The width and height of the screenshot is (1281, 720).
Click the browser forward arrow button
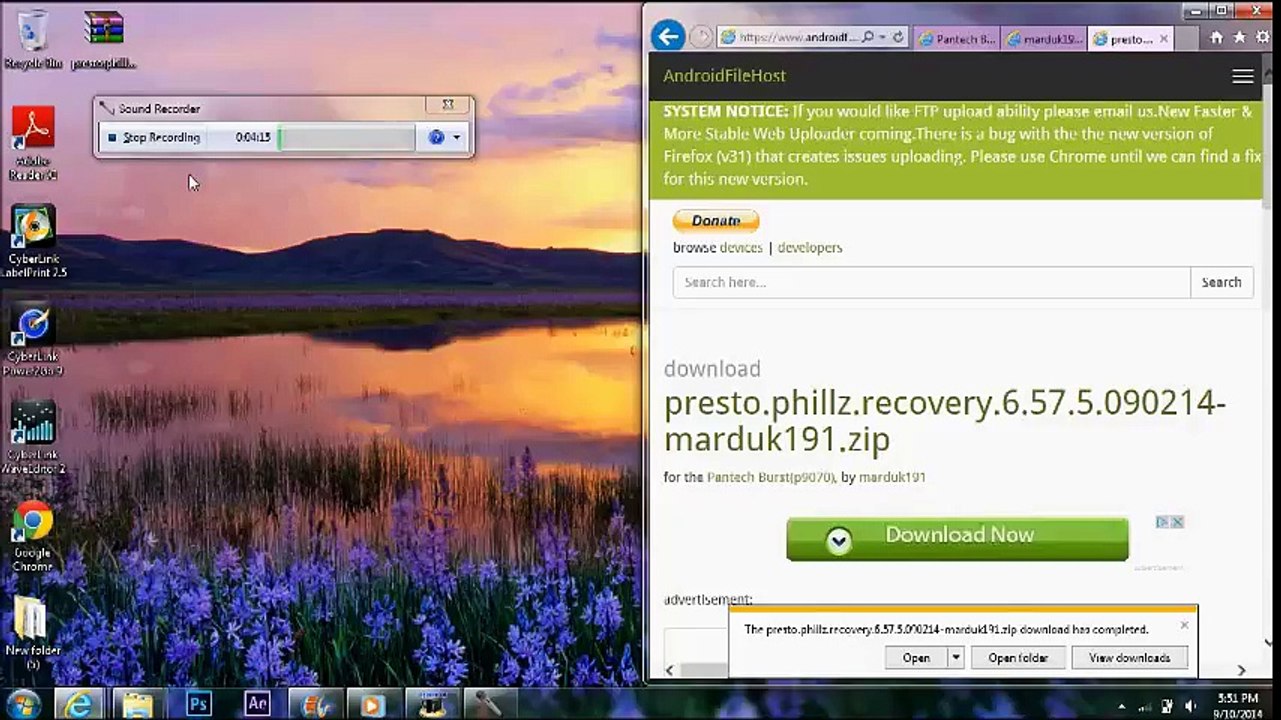click(701, 37)
